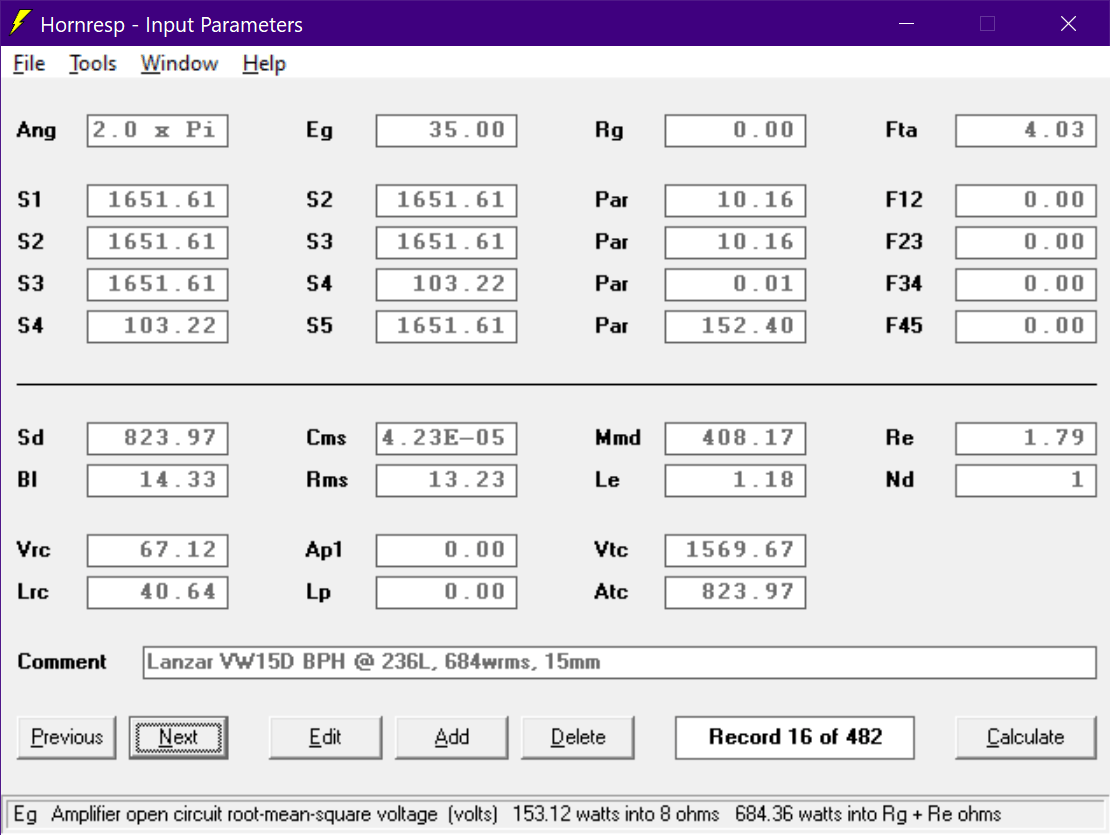This screenshot has height=835, width=1110.
Task: Select the Rg field showing 0.00
Action: [735, 131]
